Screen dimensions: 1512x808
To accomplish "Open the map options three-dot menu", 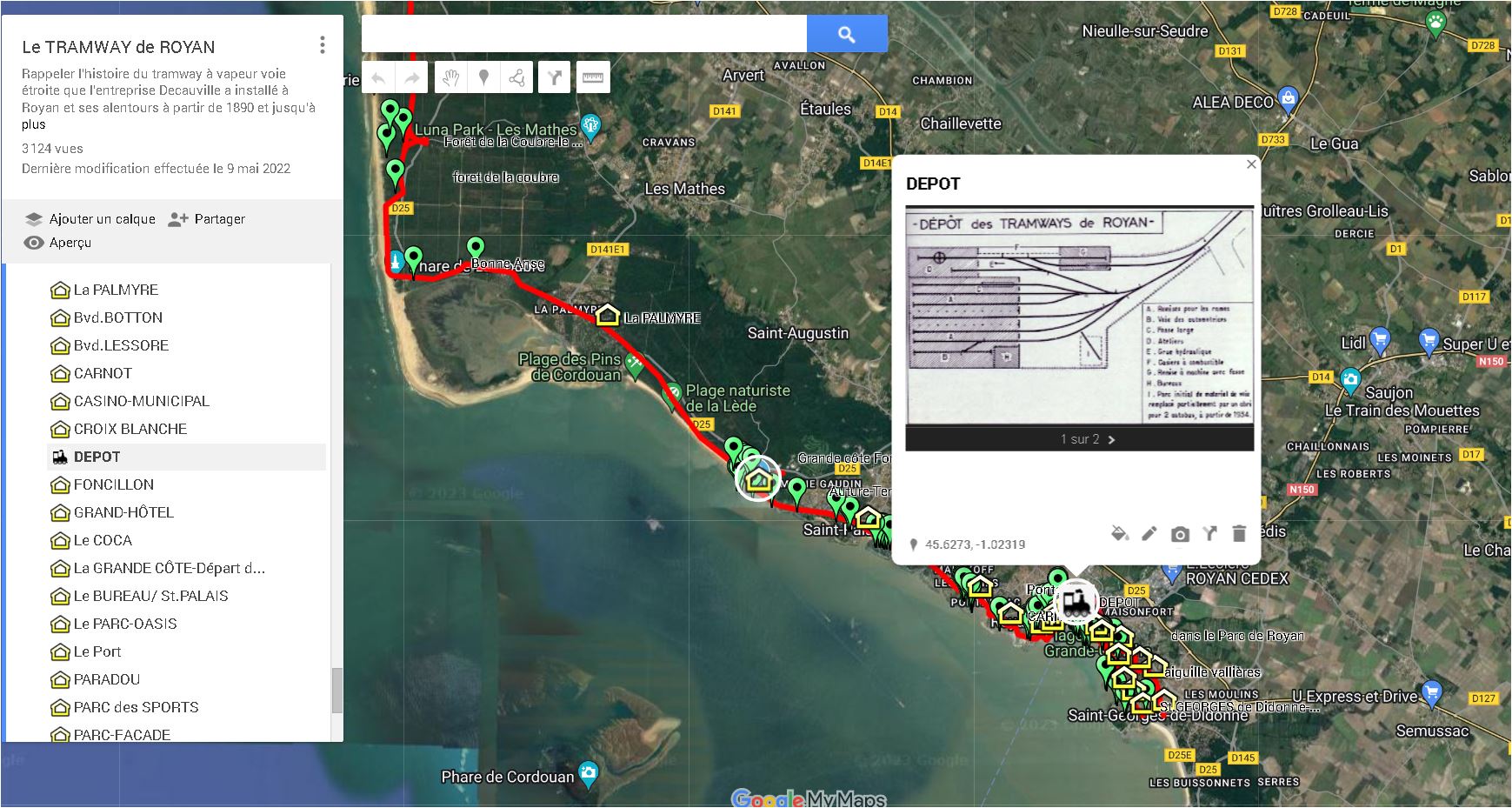I will [x=323, y=45].
